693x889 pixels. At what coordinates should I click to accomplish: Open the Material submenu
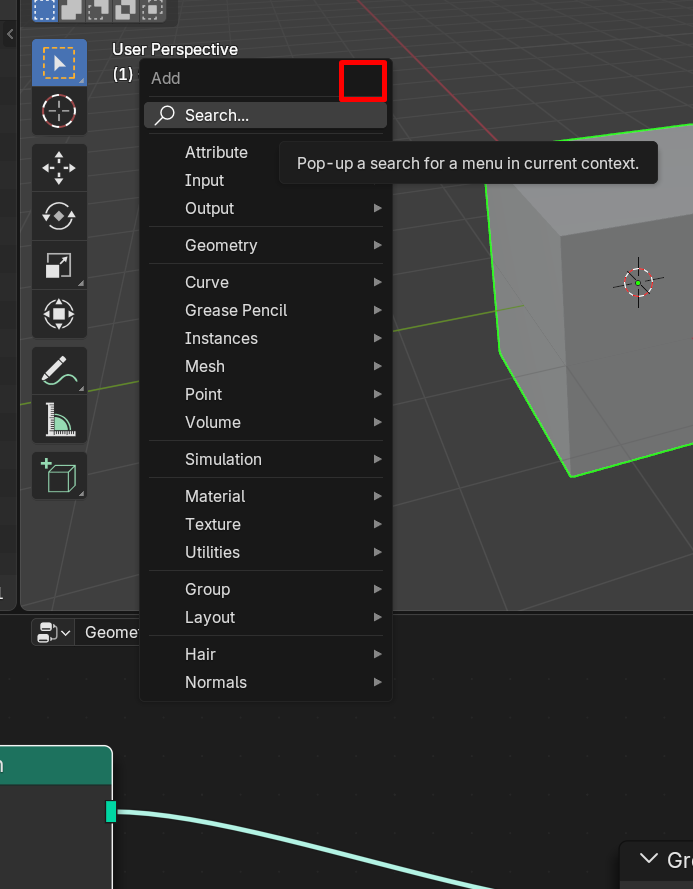click(265, 496)
